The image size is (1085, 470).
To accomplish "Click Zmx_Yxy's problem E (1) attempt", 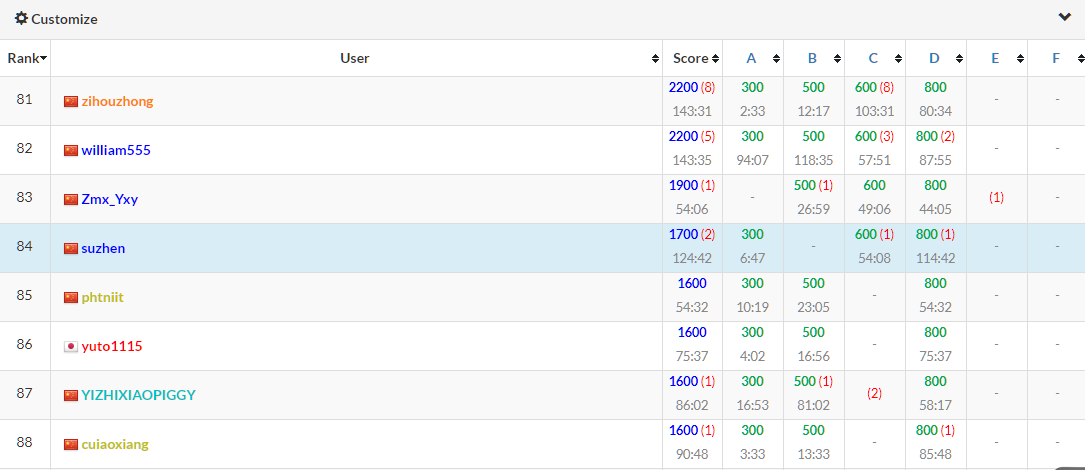I will 996,198.
